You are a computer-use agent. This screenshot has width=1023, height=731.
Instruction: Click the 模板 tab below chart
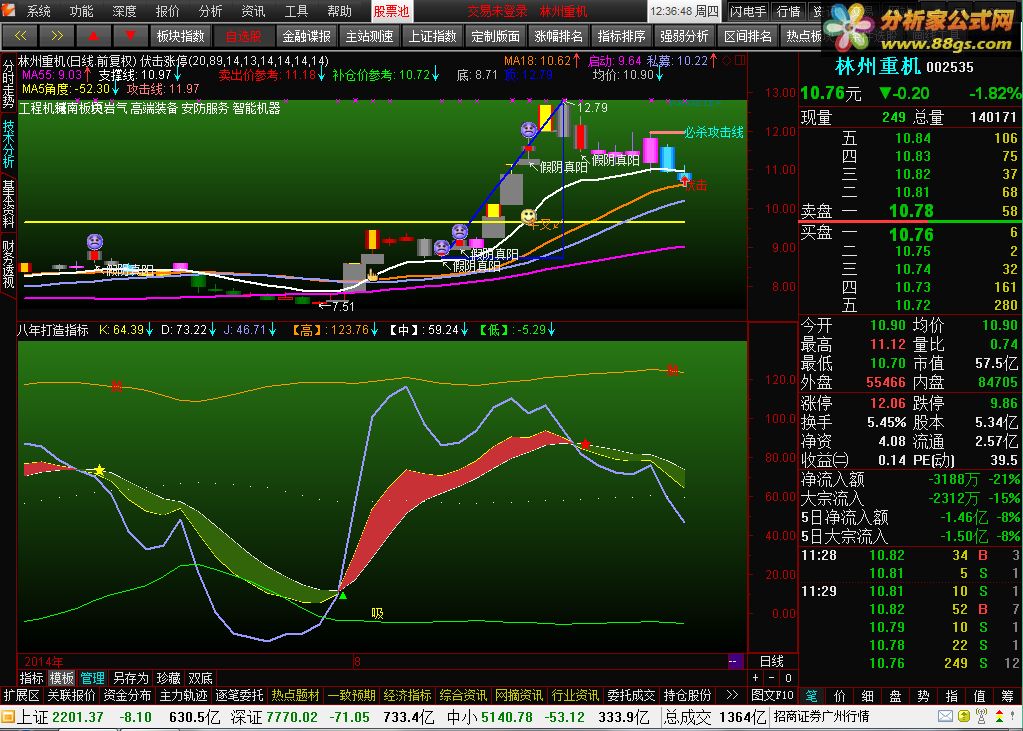(x=62, y=678)
